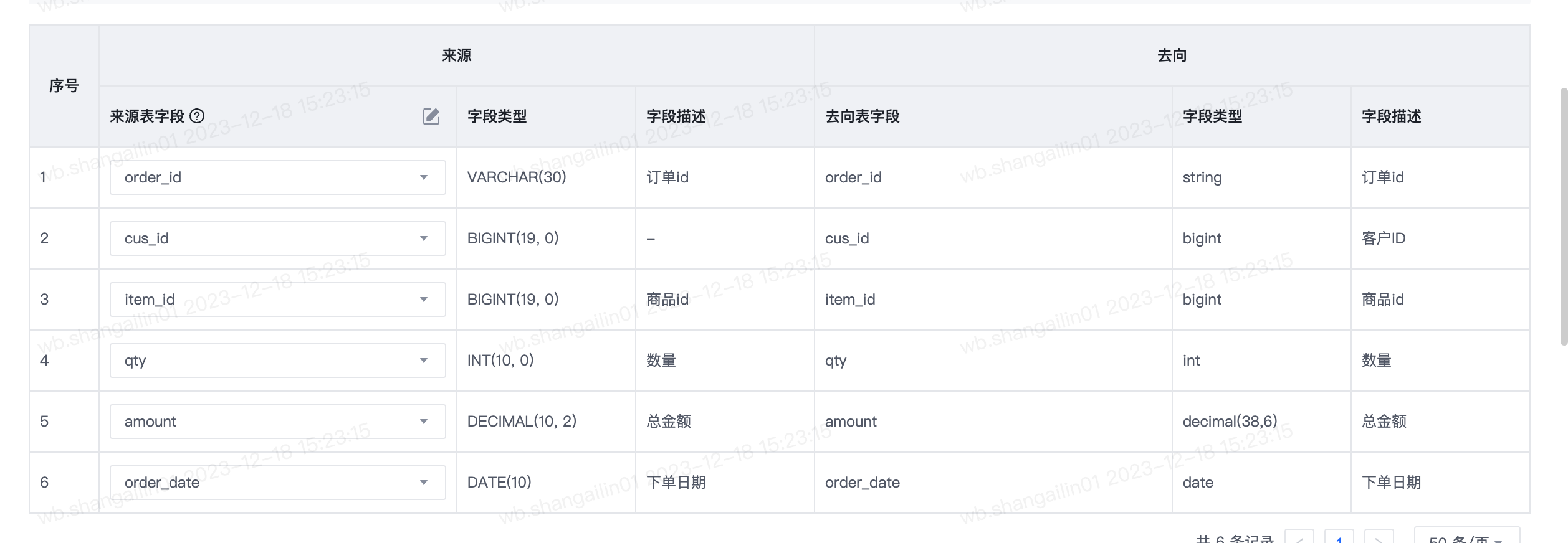Viewport: 1568px width, 543px height.
Task: Click the 来源 column group header
Action: coord(457,55)
